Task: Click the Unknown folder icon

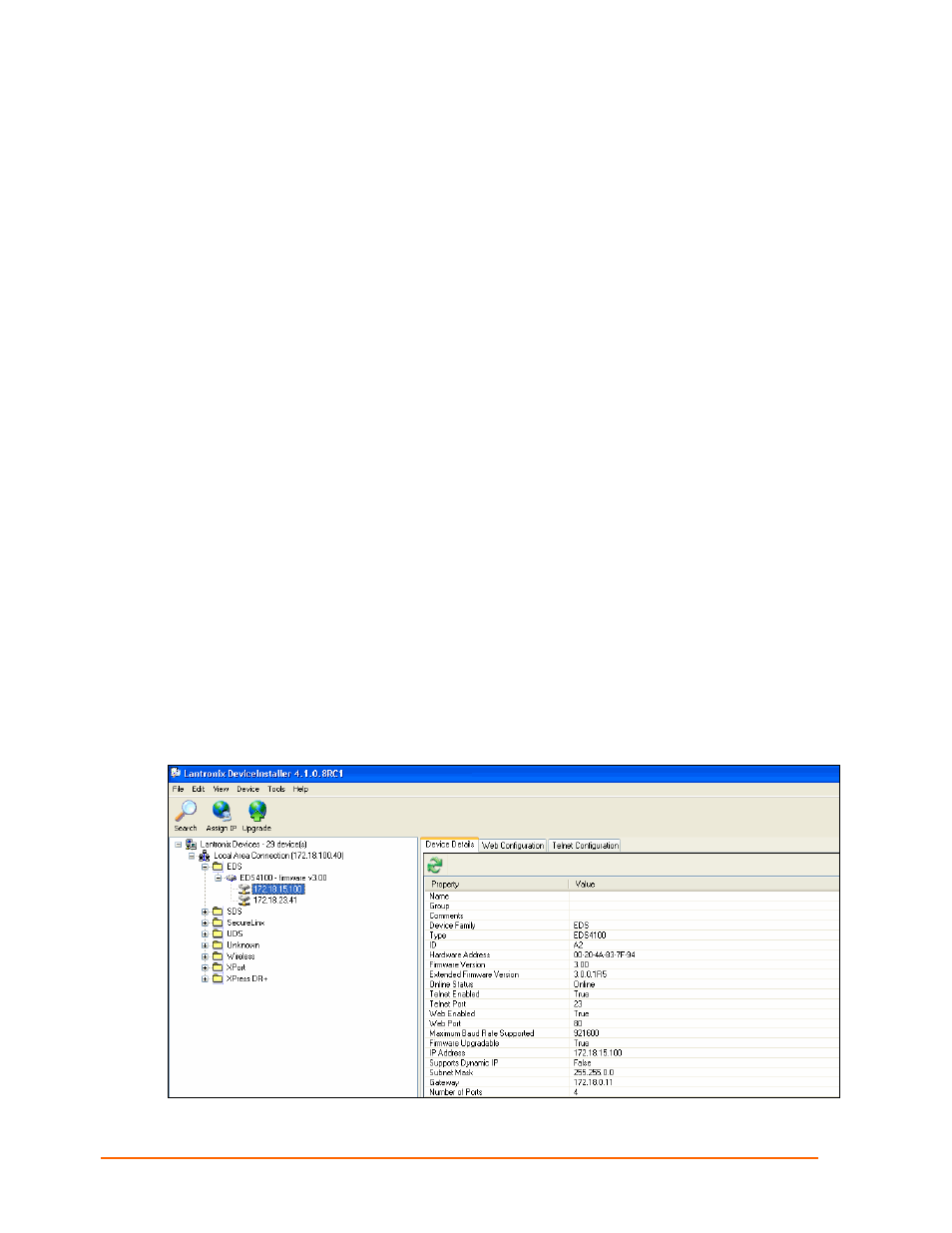Action: [x=218, y=945]
